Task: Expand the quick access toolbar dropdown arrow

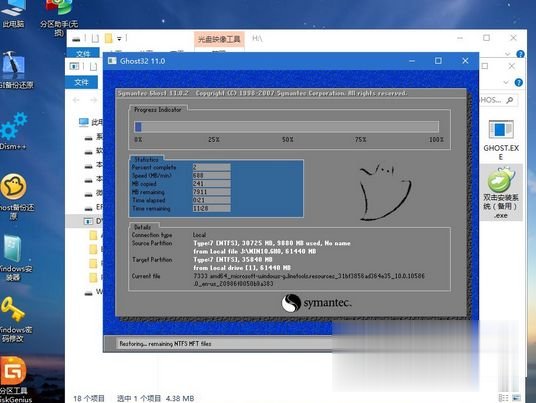Action: coord(119,39)
